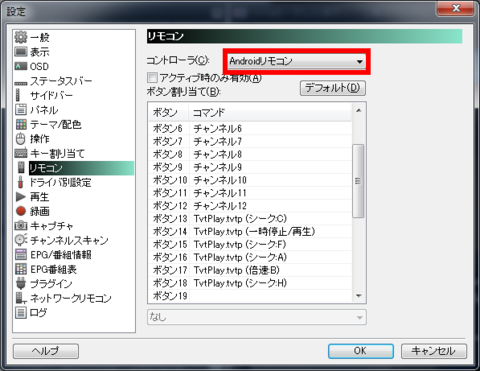Select row ボタン12 チャンネル12
The width and height of the screenshot is (480, 371).
tap(250, 206)
